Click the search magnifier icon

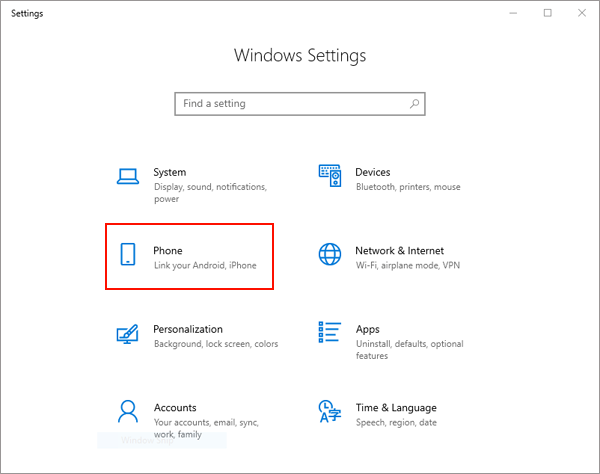coord(414,104)
